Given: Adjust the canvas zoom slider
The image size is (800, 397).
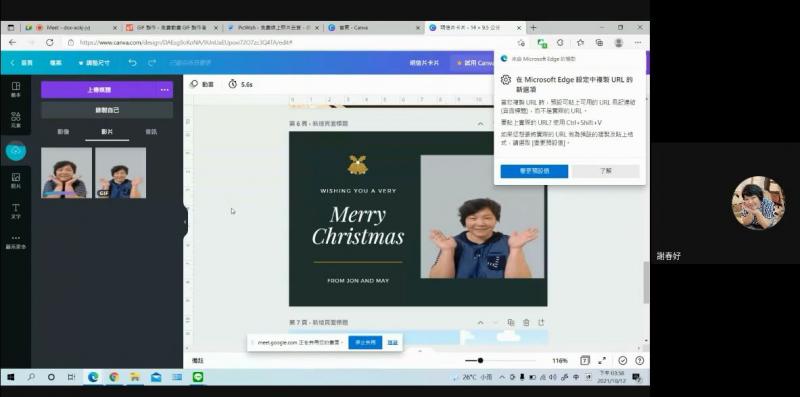Looking at the screenshot, I should pos(480,360).
